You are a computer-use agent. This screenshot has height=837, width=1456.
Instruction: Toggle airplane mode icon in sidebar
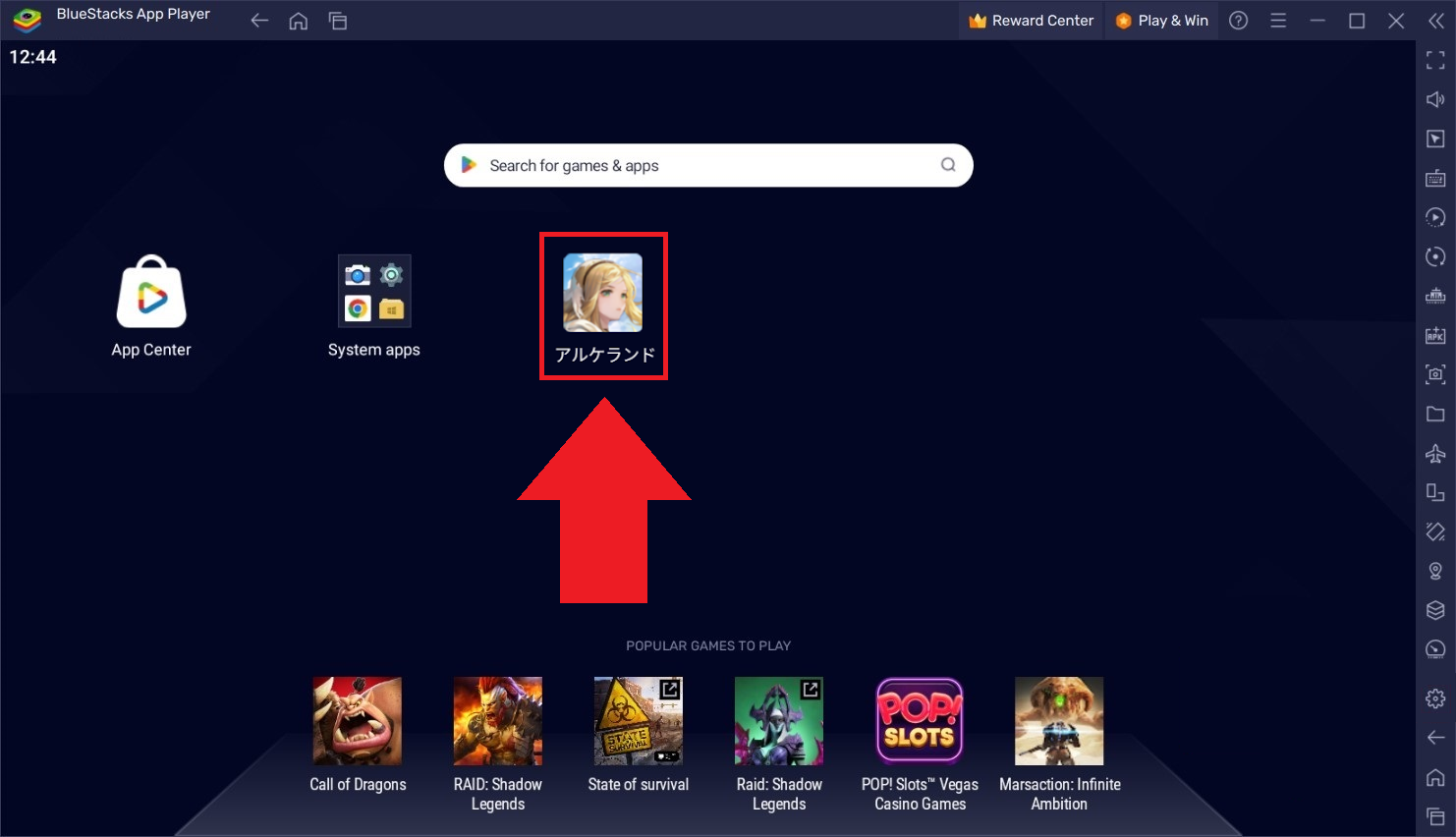[x=1435, y=453]
